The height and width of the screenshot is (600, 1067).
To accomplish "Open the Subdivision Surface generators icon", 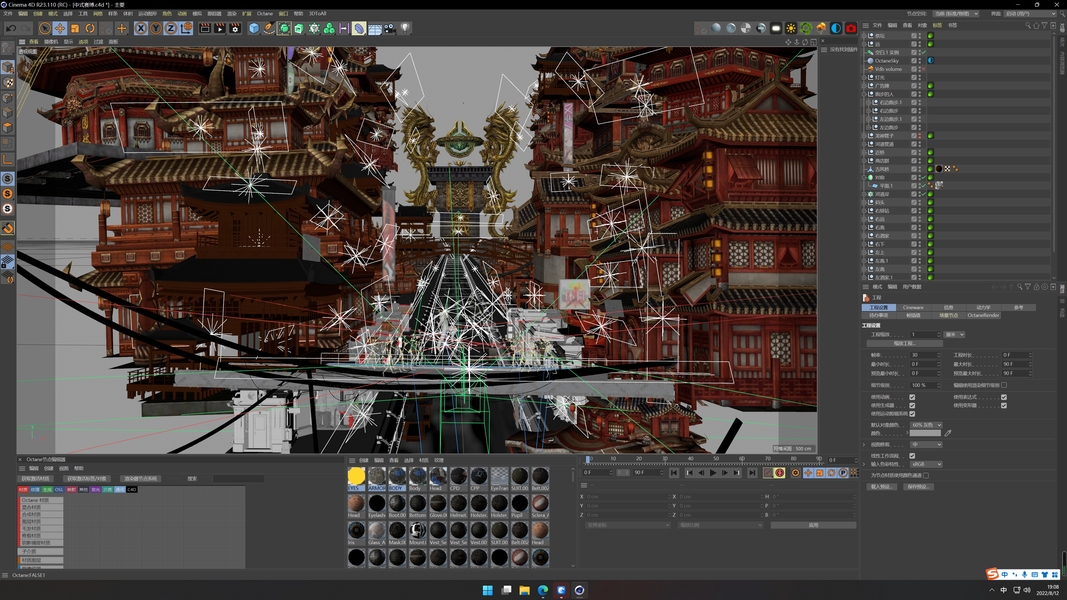I will pos(284,28).
